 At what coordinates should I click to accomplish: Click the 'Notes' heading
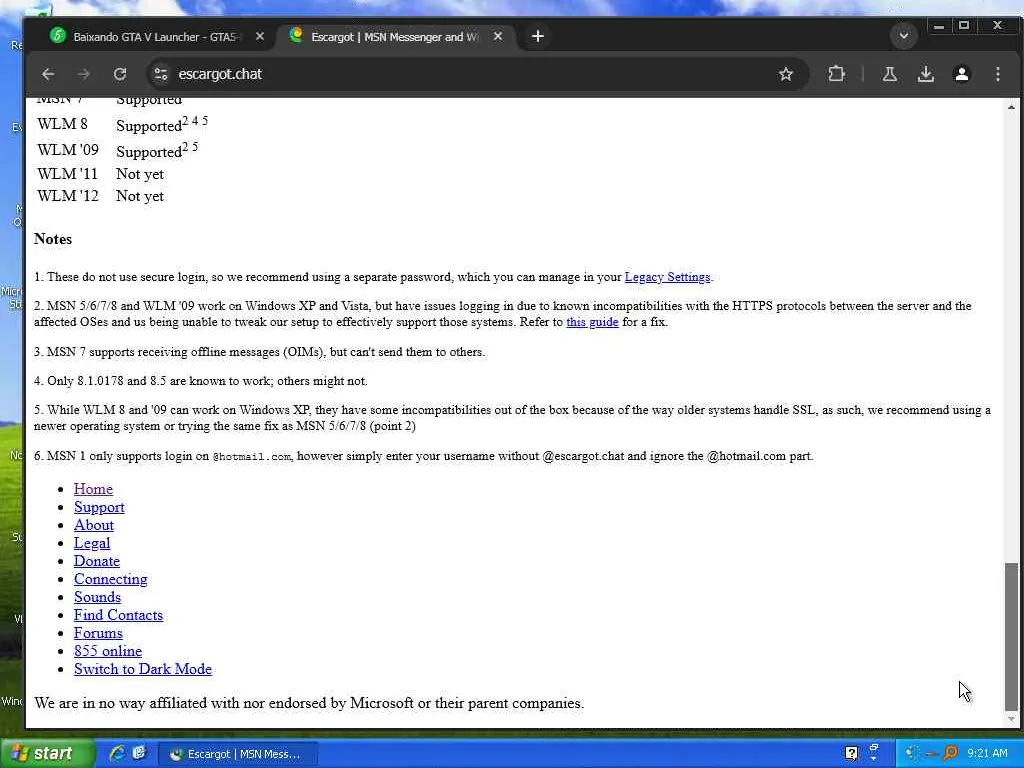53,239
